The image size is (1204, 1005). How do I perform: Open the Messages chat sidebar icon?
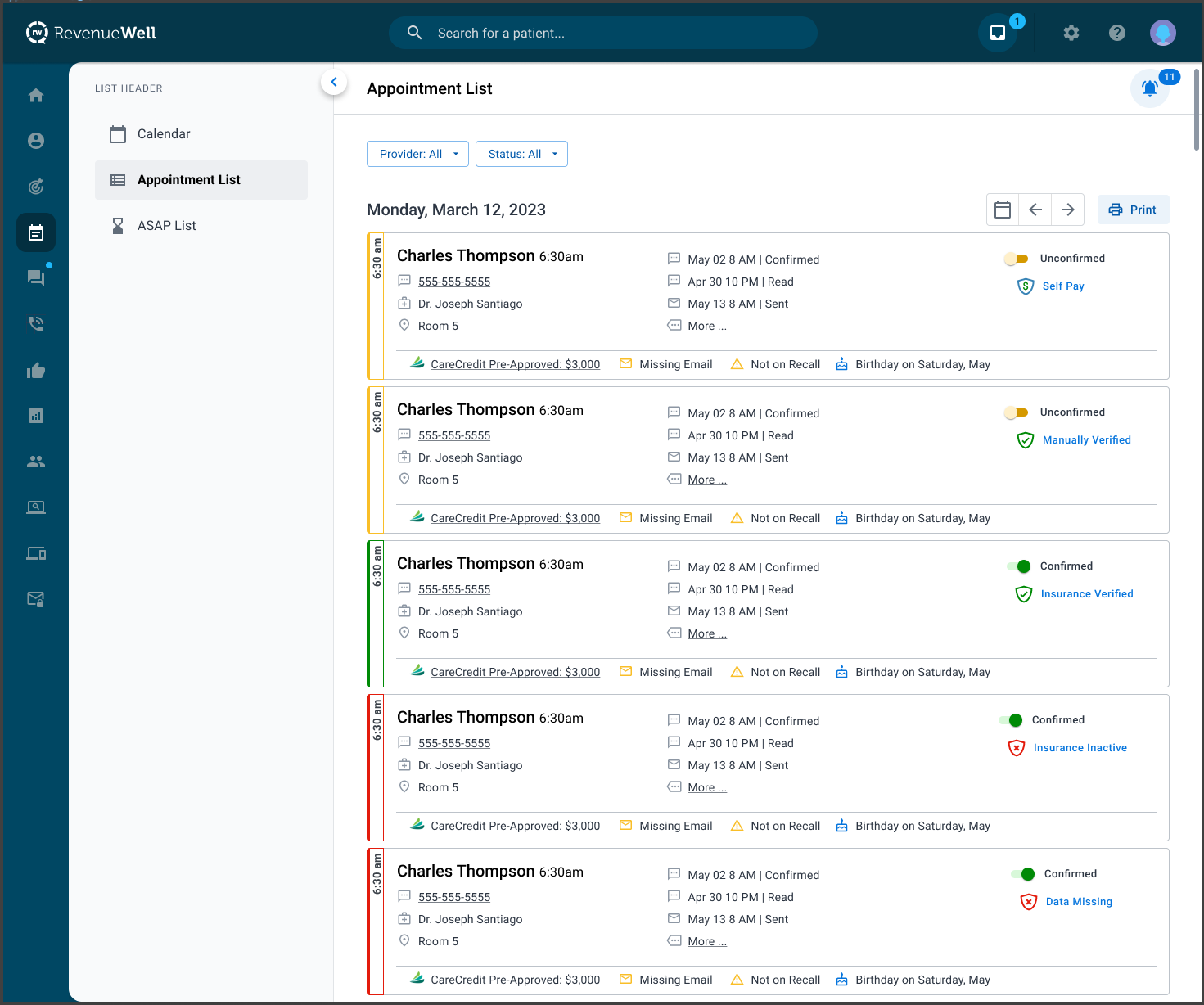pos(36,278)
